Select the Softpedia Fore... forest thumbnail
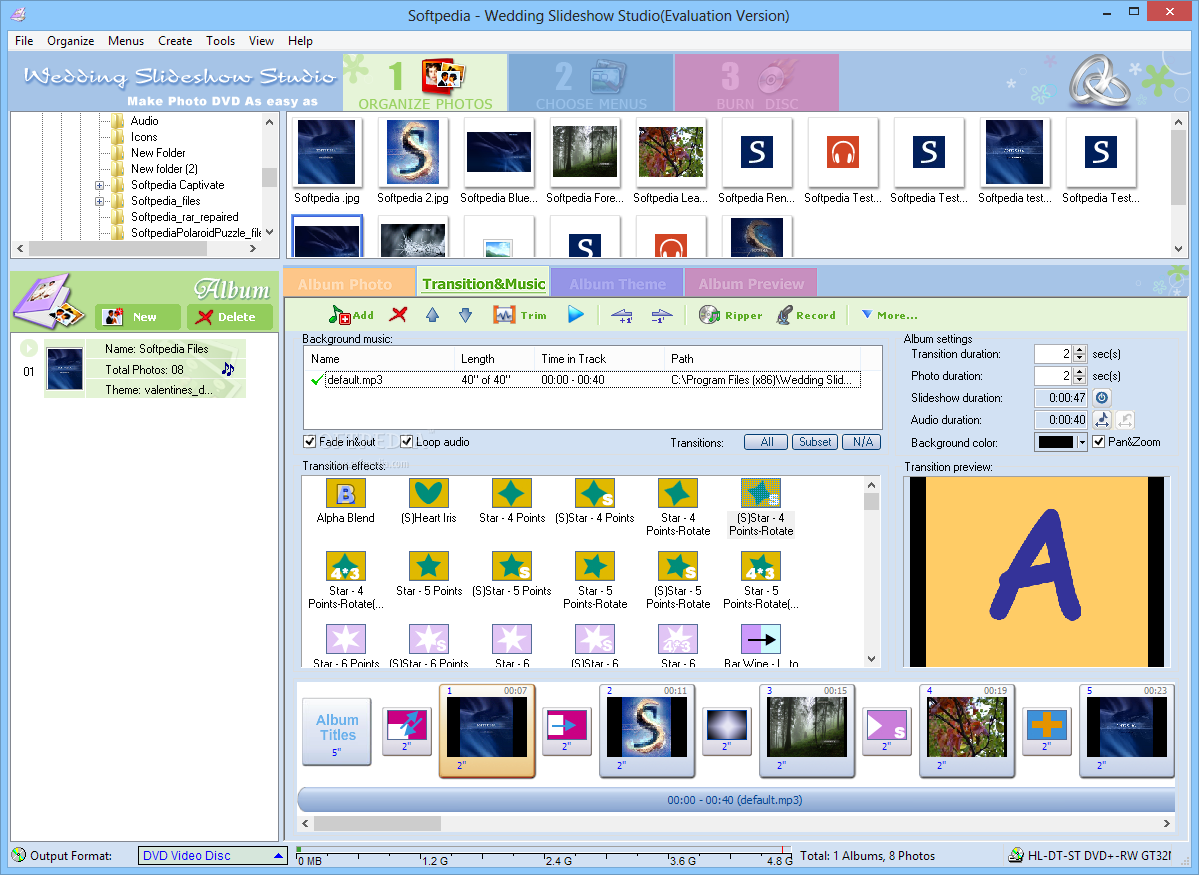This screenshot has width=1199, height=875. point(585,161)
